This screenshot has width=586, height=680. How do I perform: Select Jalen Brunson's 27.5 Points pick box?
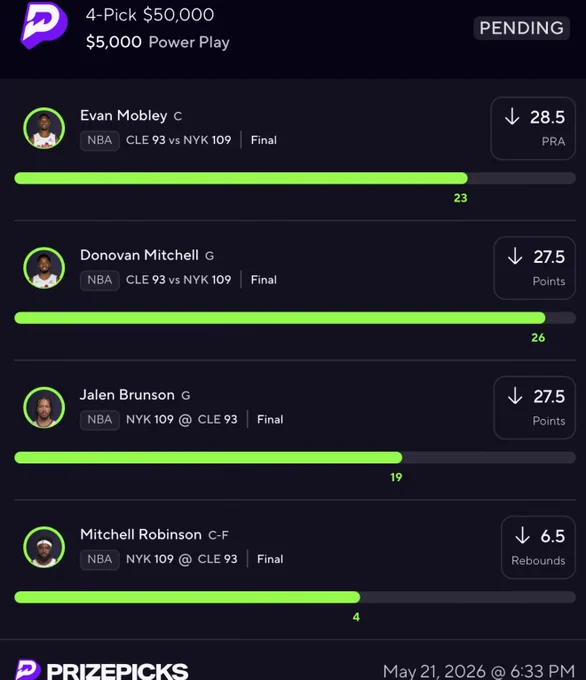tap(534, 408)
